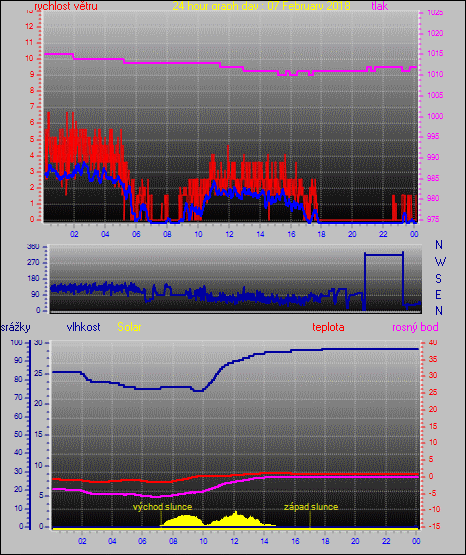Click the 'E' wind direction label

[x=438, y=295]
